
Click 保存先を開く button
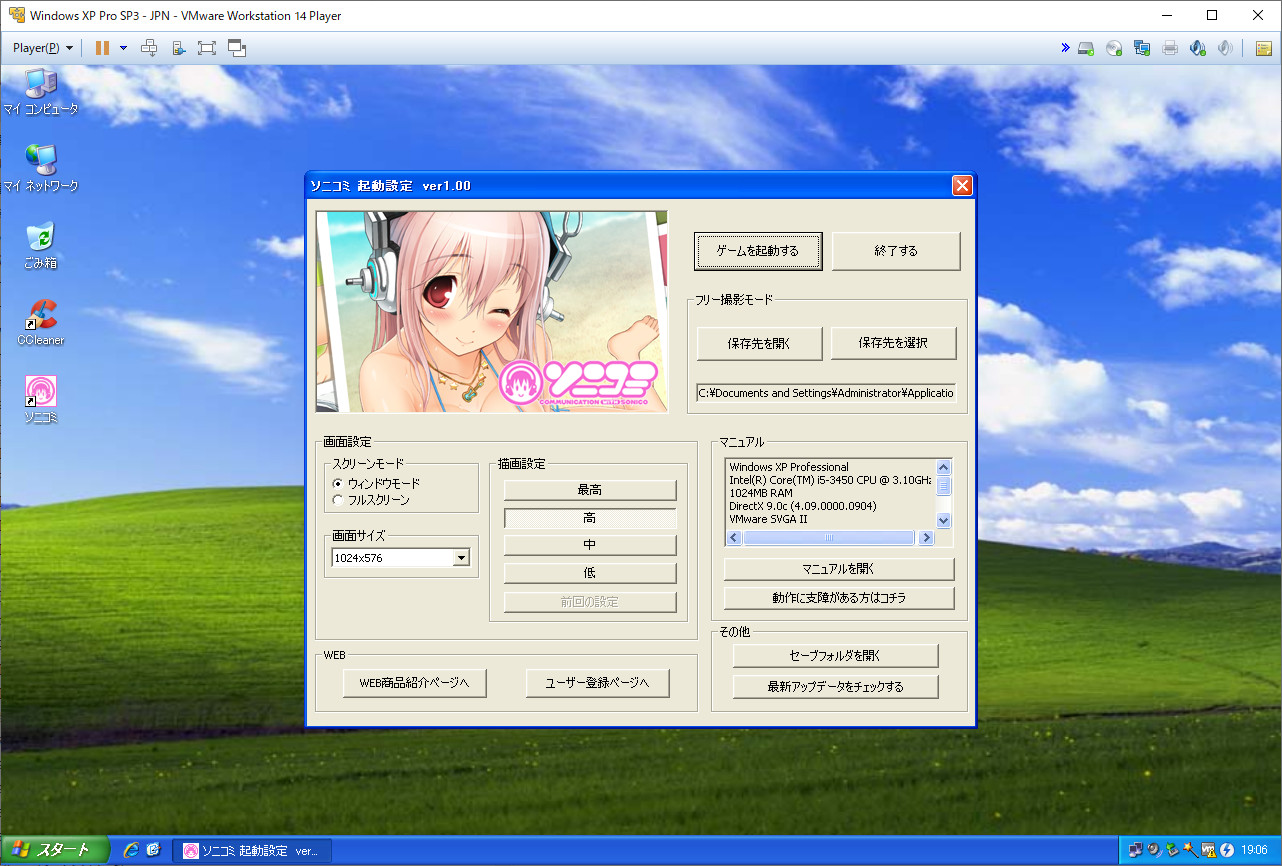(x=759, y=343)
